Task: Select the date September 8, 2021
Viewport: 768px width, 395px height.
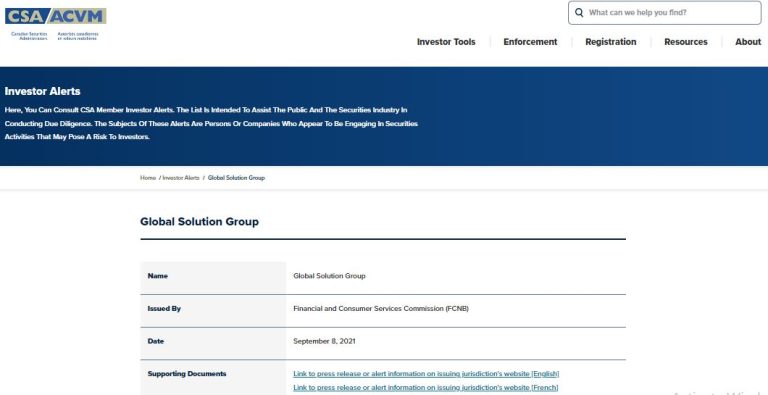Action: click(x=324, y=341)
